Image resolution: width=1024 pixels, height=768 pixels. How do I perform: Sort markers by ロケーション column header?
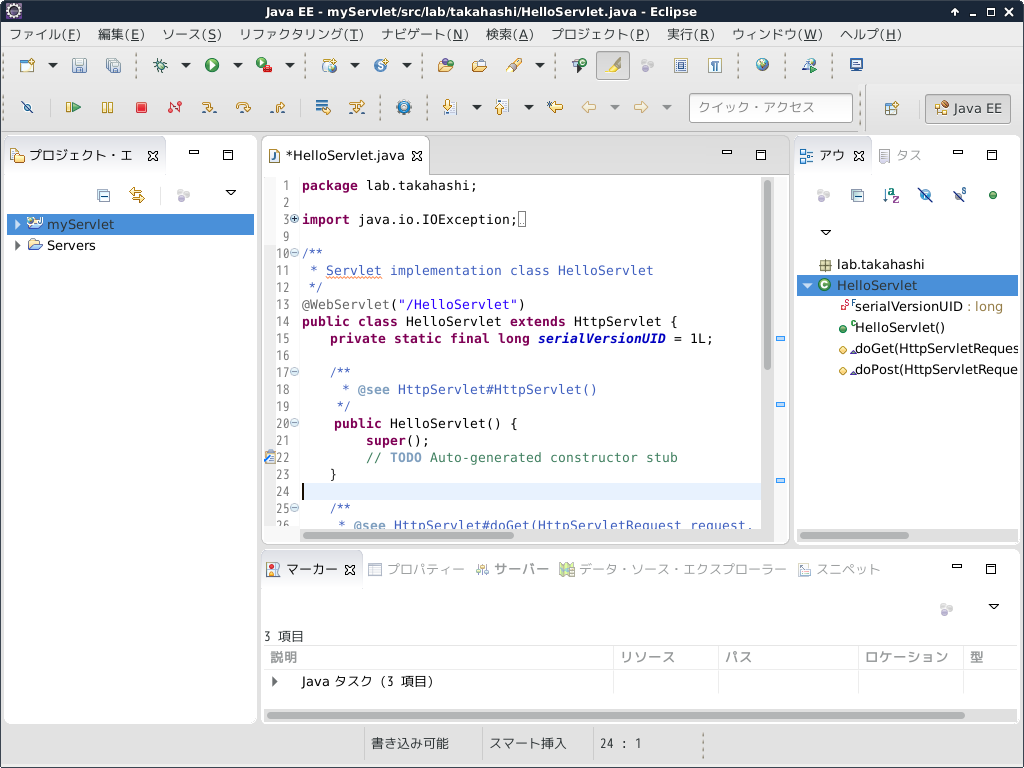click(910, 657)
